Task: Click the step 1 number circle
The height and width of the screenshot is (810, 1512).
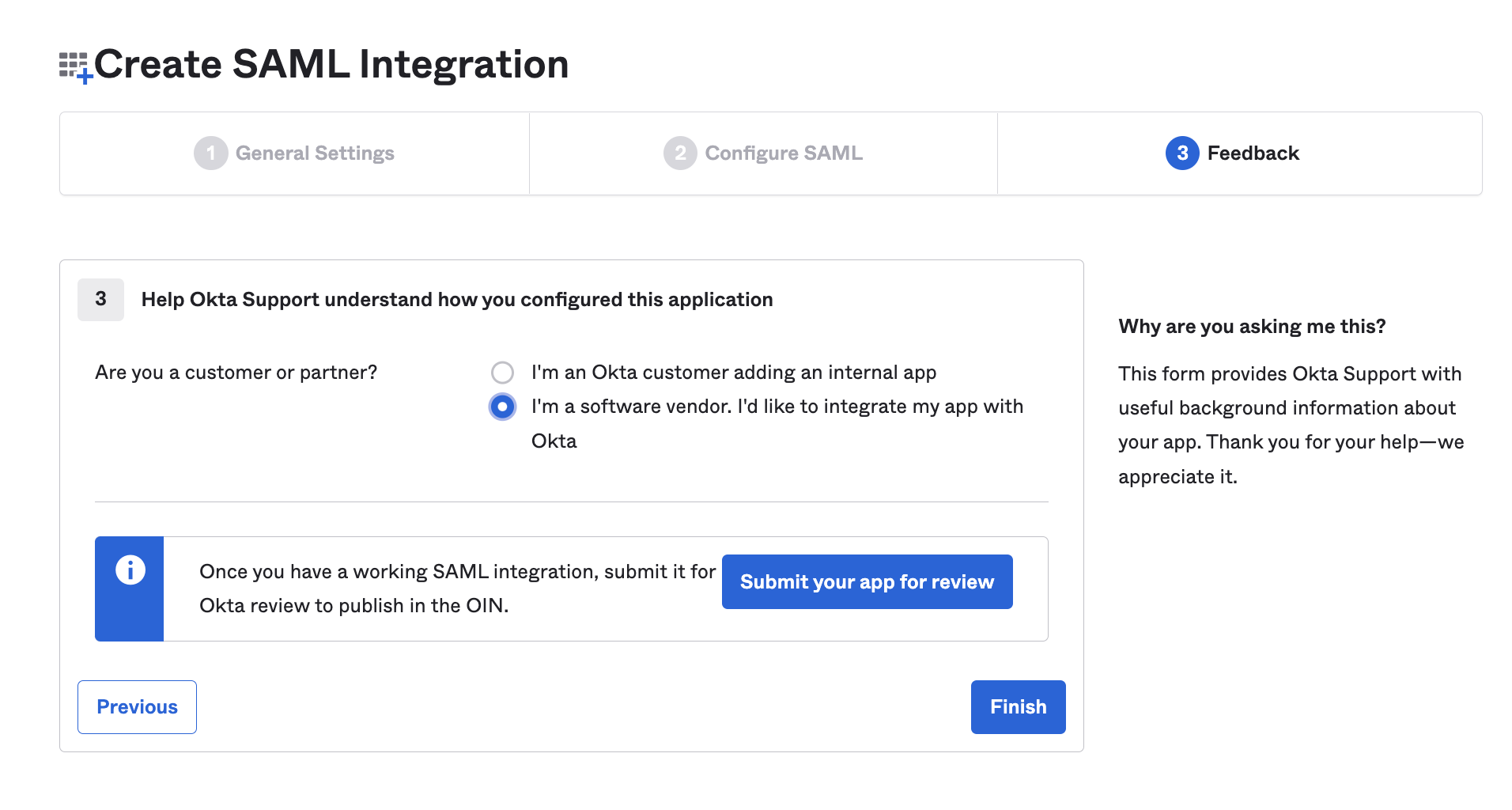Action: (x=210, y=153)
